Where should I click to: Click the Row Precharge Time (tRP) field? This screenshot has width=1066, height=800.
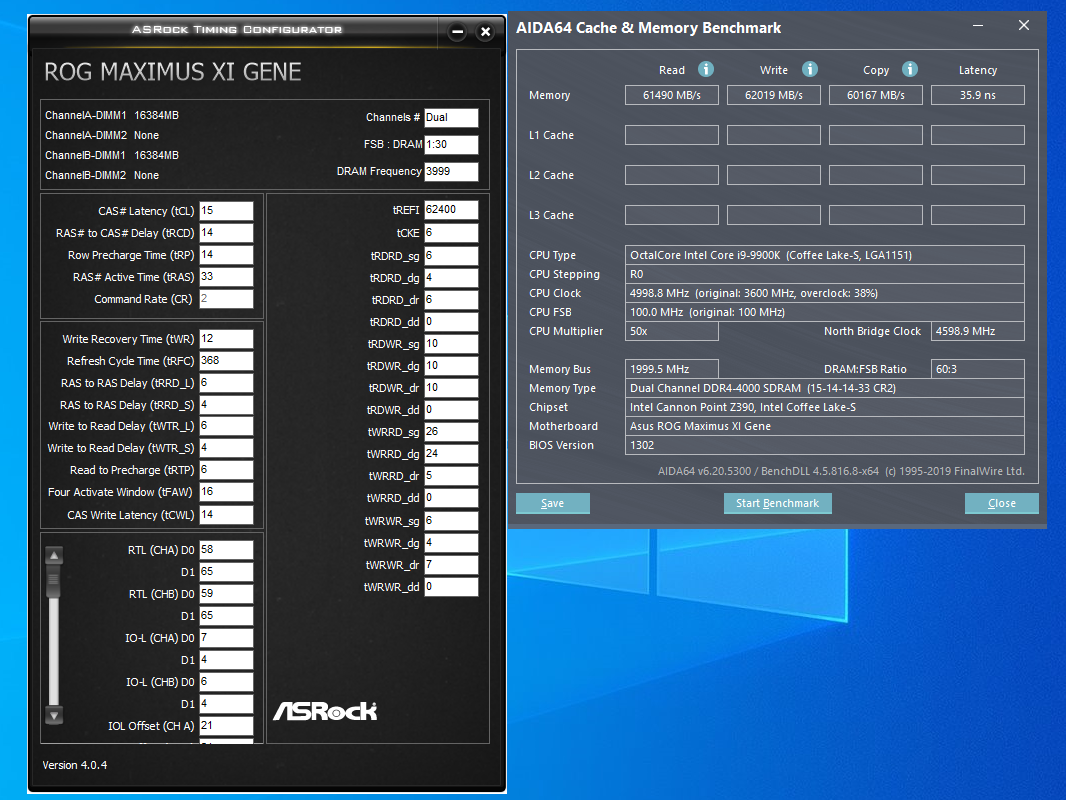click(226, 255)
